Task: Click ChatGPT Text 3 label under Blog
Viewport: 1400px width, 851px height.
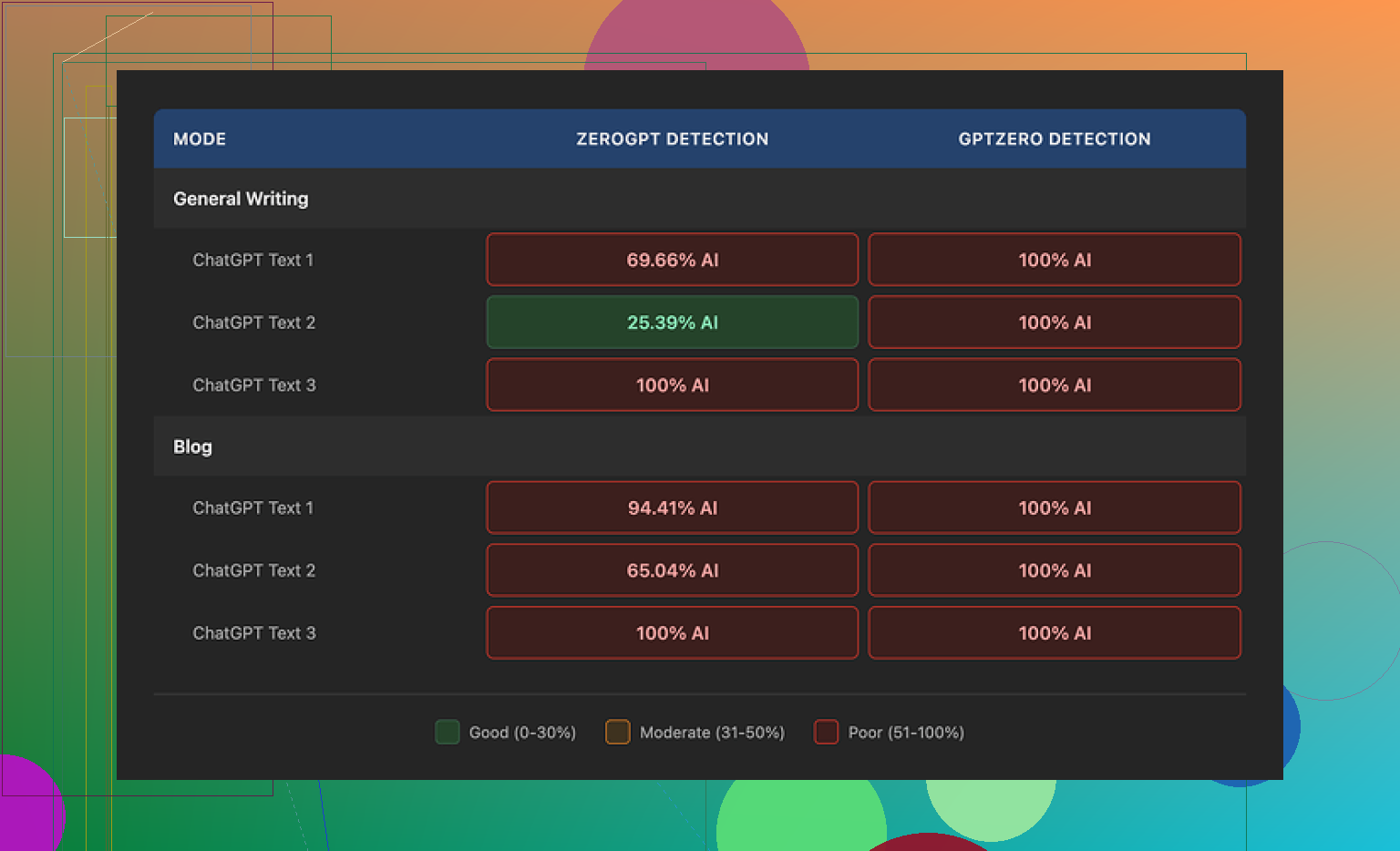Action: [x=253, y=633]
